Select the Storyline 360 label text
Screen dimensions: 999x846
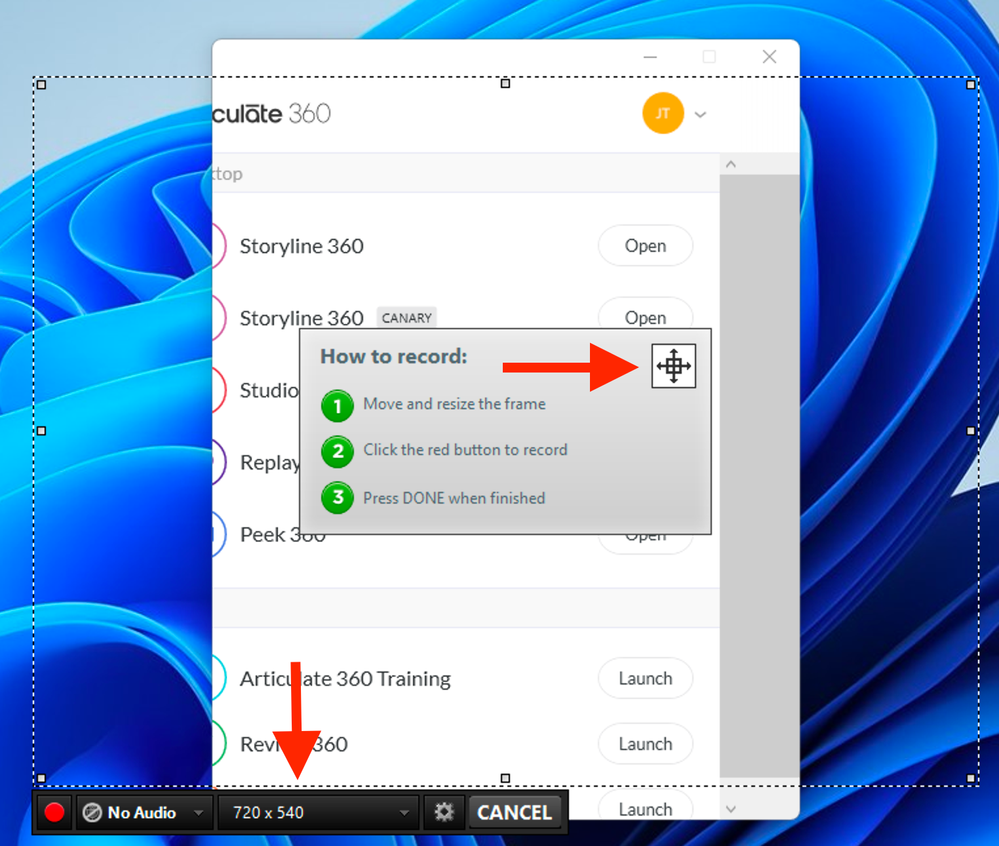pyautogui.click(x=301, y=246)
